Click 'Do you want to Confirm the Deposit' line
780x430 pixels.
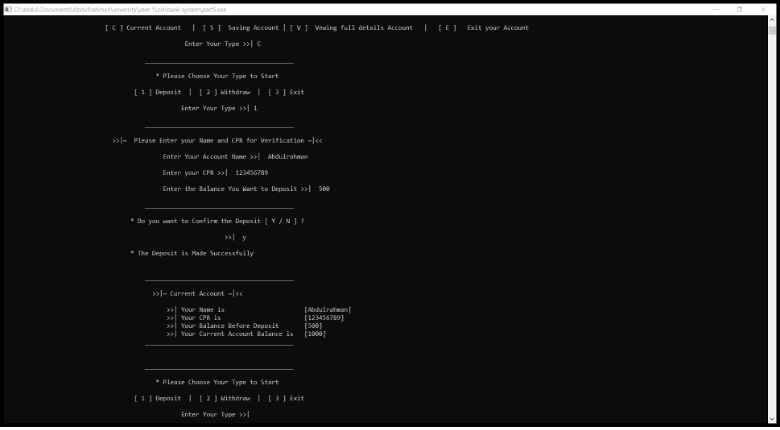(x=217, y=221)
